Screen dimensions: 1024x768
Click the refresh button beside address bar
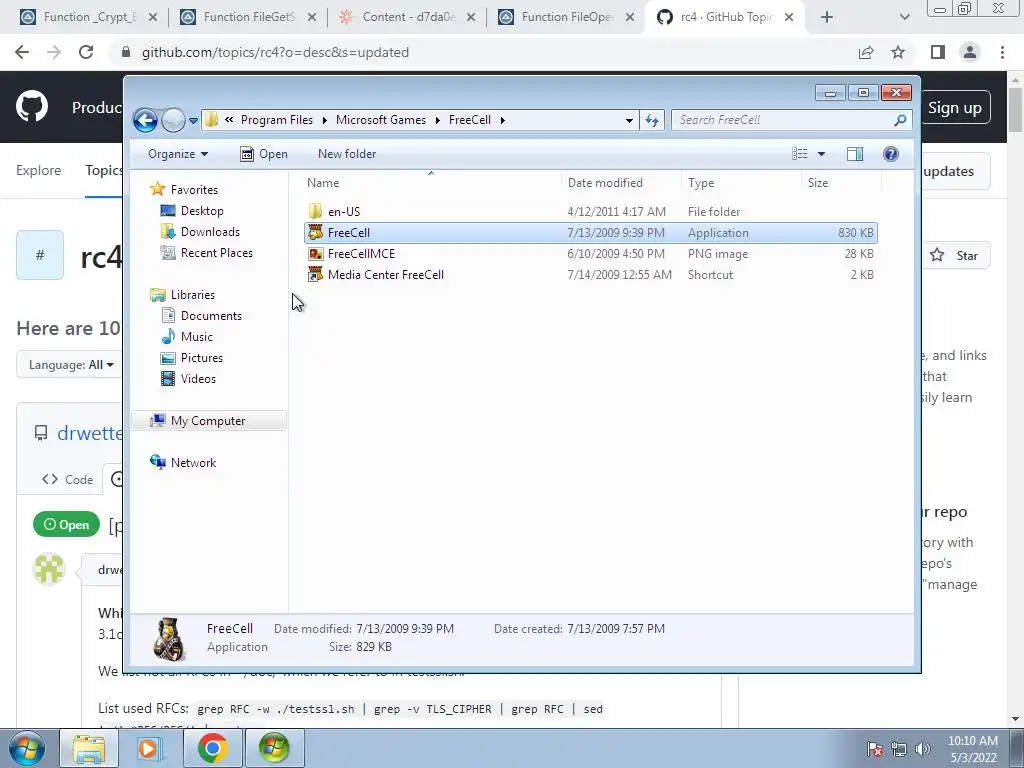tap(652, 120)
